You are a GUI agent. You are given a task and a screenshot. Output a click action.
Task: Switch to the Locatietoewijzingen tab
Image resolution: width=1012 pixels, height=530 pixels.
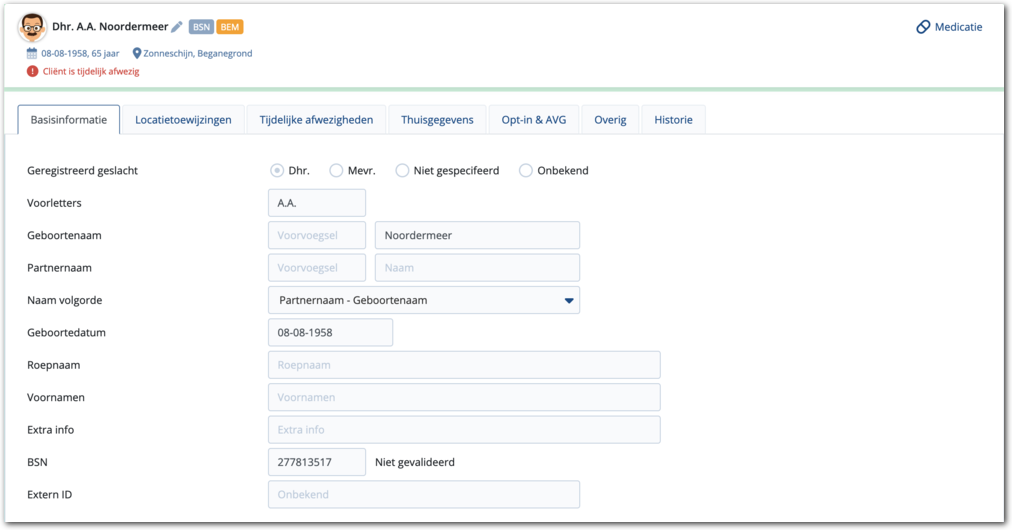tap(183, 120)
